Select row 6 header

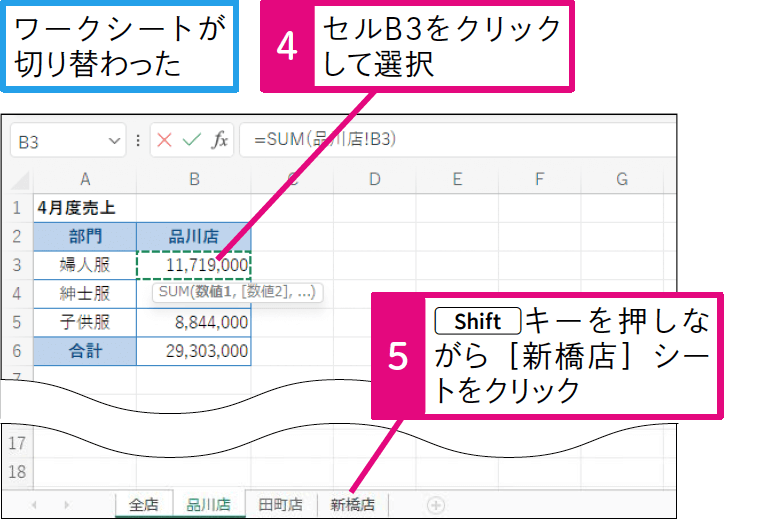pyautogui.click(x=17, y=351)
